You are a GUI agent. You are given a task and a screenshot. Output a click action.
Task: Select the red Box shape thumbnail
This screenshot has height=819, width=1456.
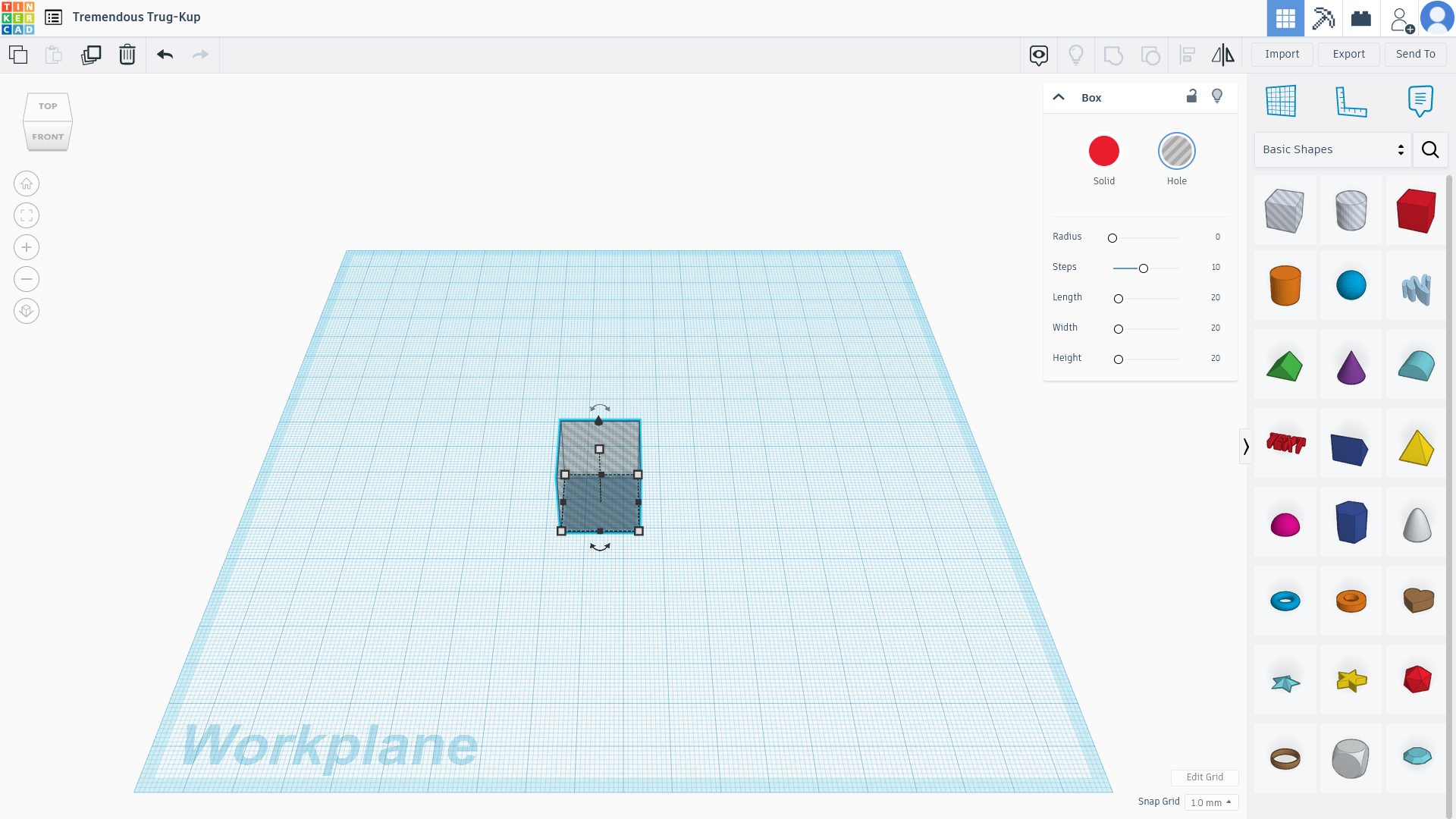1417,211
